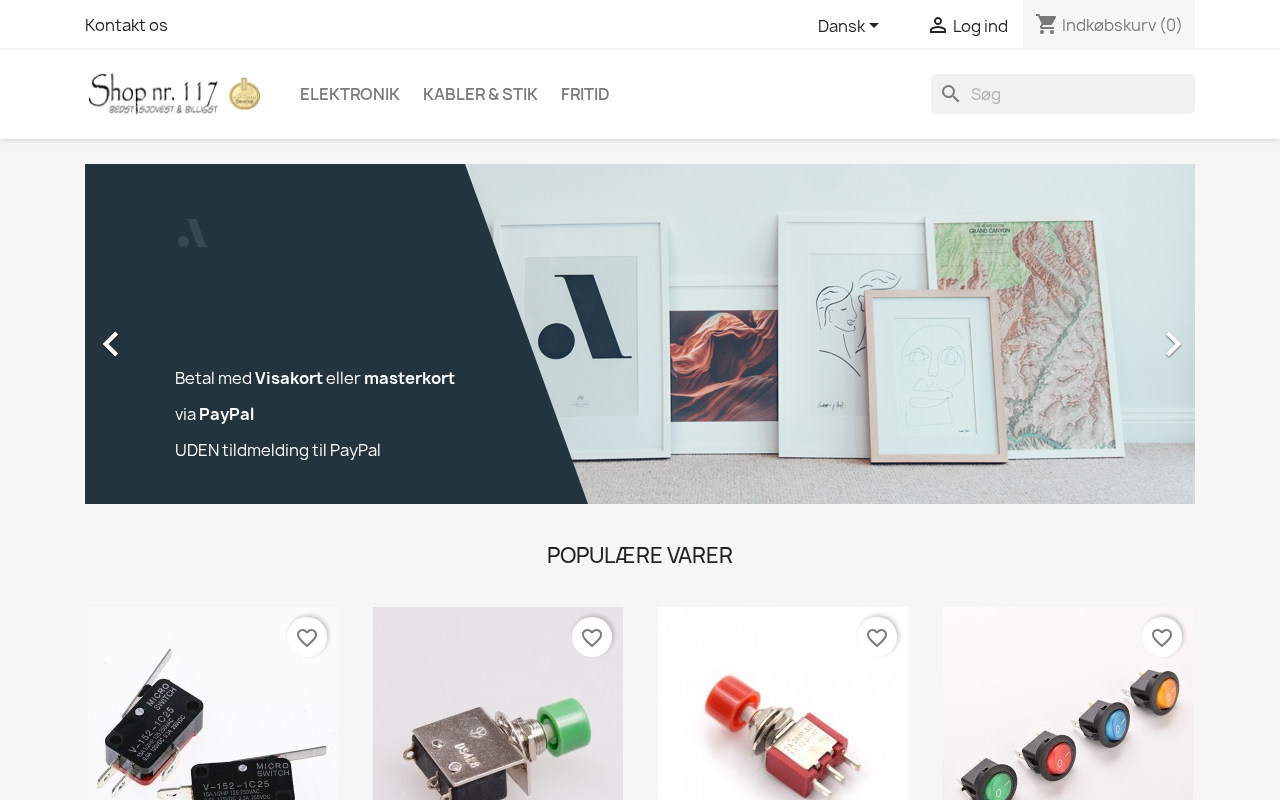Favorite the micro switch product
Screen dimensions: 1280x800
307,637
